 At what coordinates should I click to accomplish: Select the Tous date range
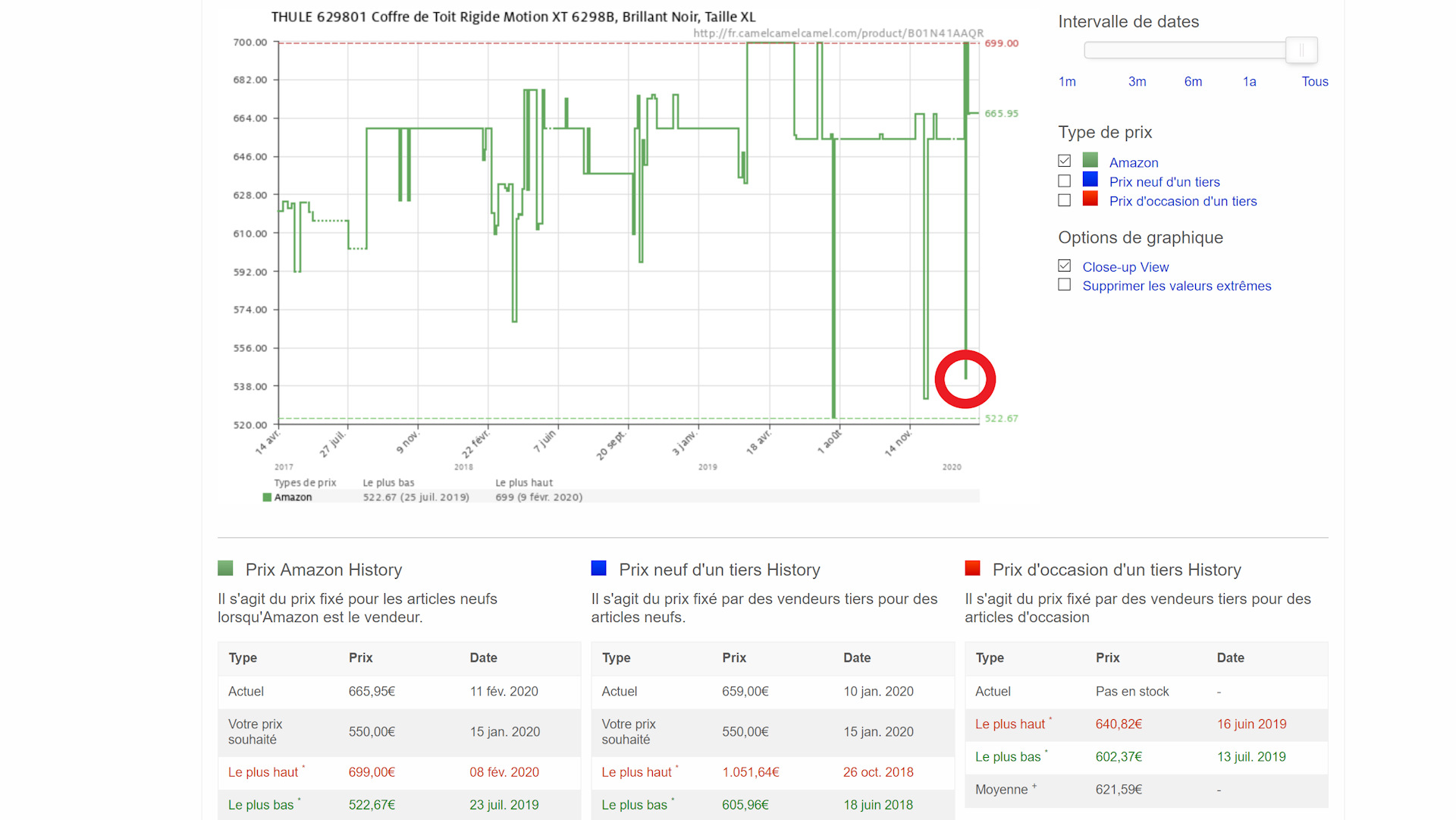click(x=1314, y=82)
